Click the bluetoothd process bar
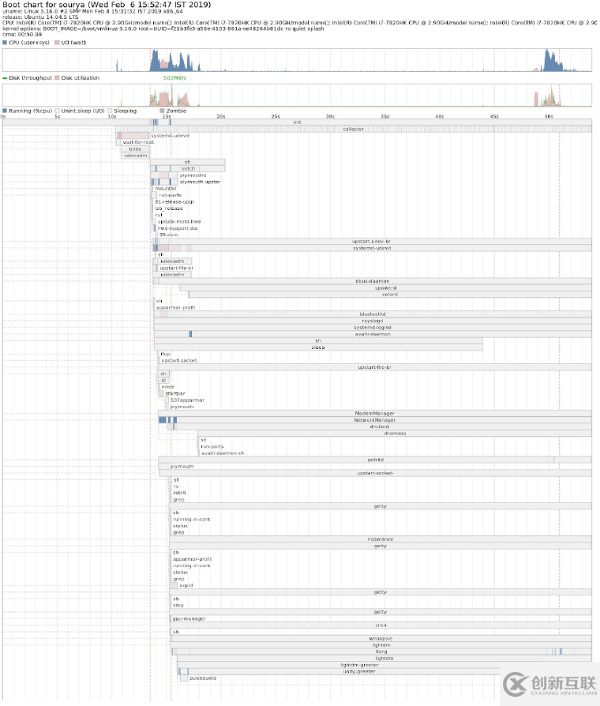Image resolution: width=600 pixels, height=706 pixels. [x=372, y=314]
